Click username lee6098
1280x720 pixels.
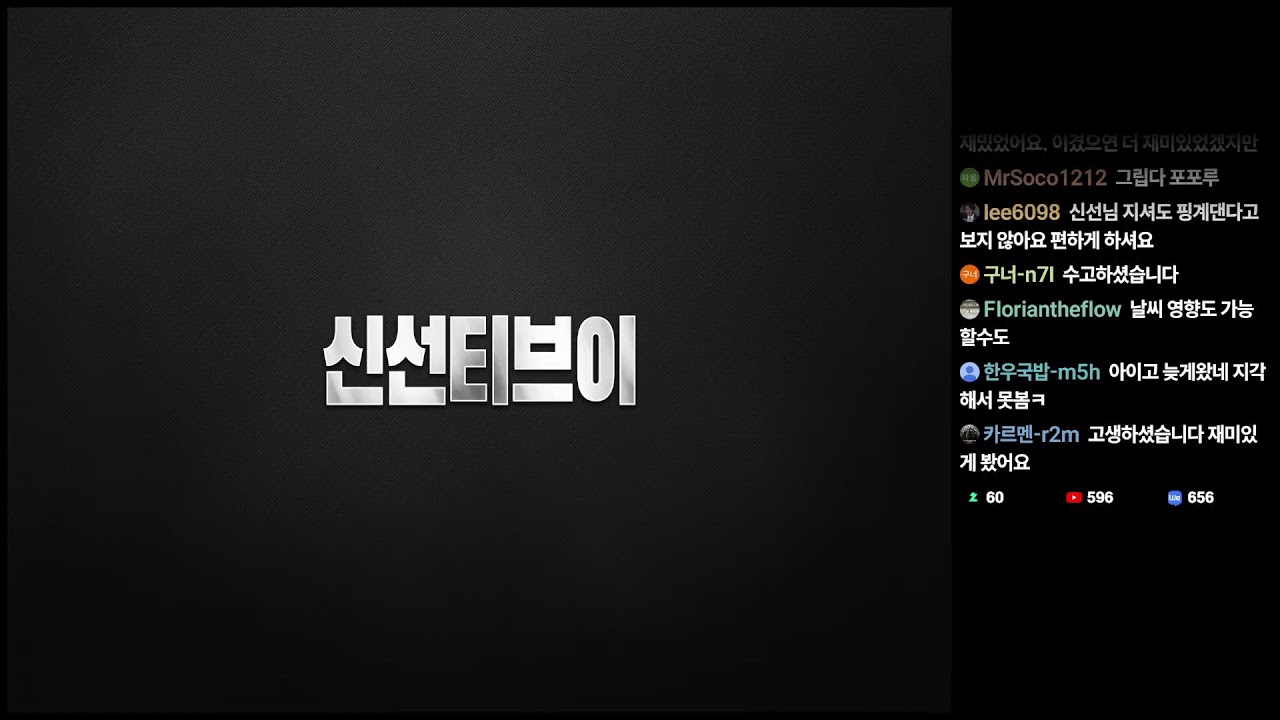tap(1021, 212)
